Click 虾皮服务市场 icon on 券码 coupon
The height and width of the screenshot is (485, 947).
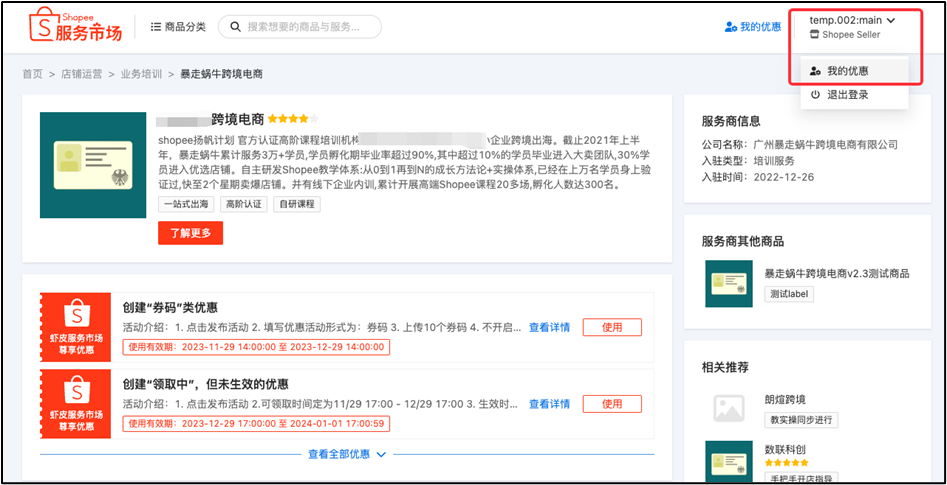coord(76,327)
